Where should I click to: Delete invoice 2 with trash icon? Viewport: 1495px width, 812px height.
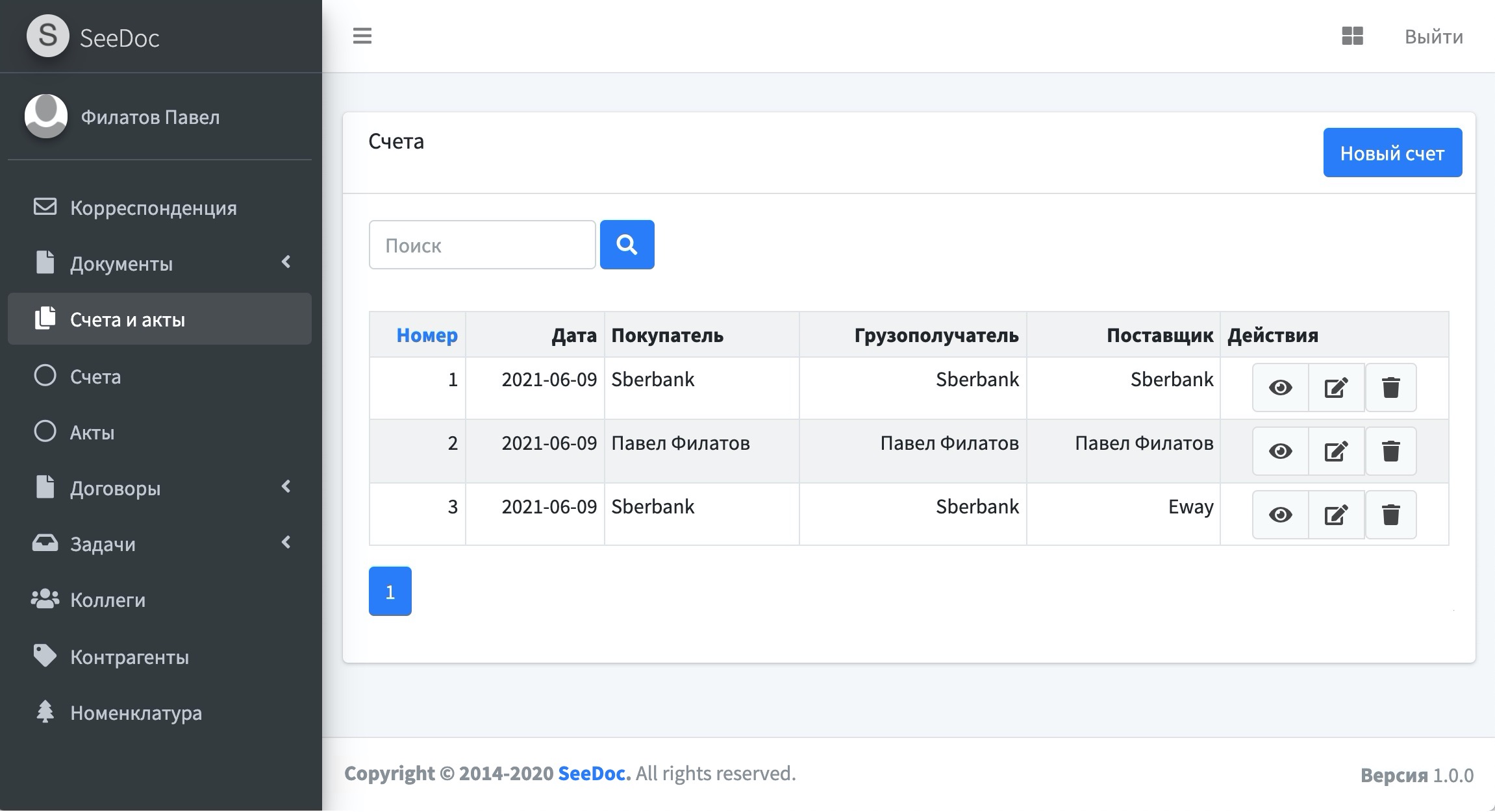click(x=1390, y=451)
